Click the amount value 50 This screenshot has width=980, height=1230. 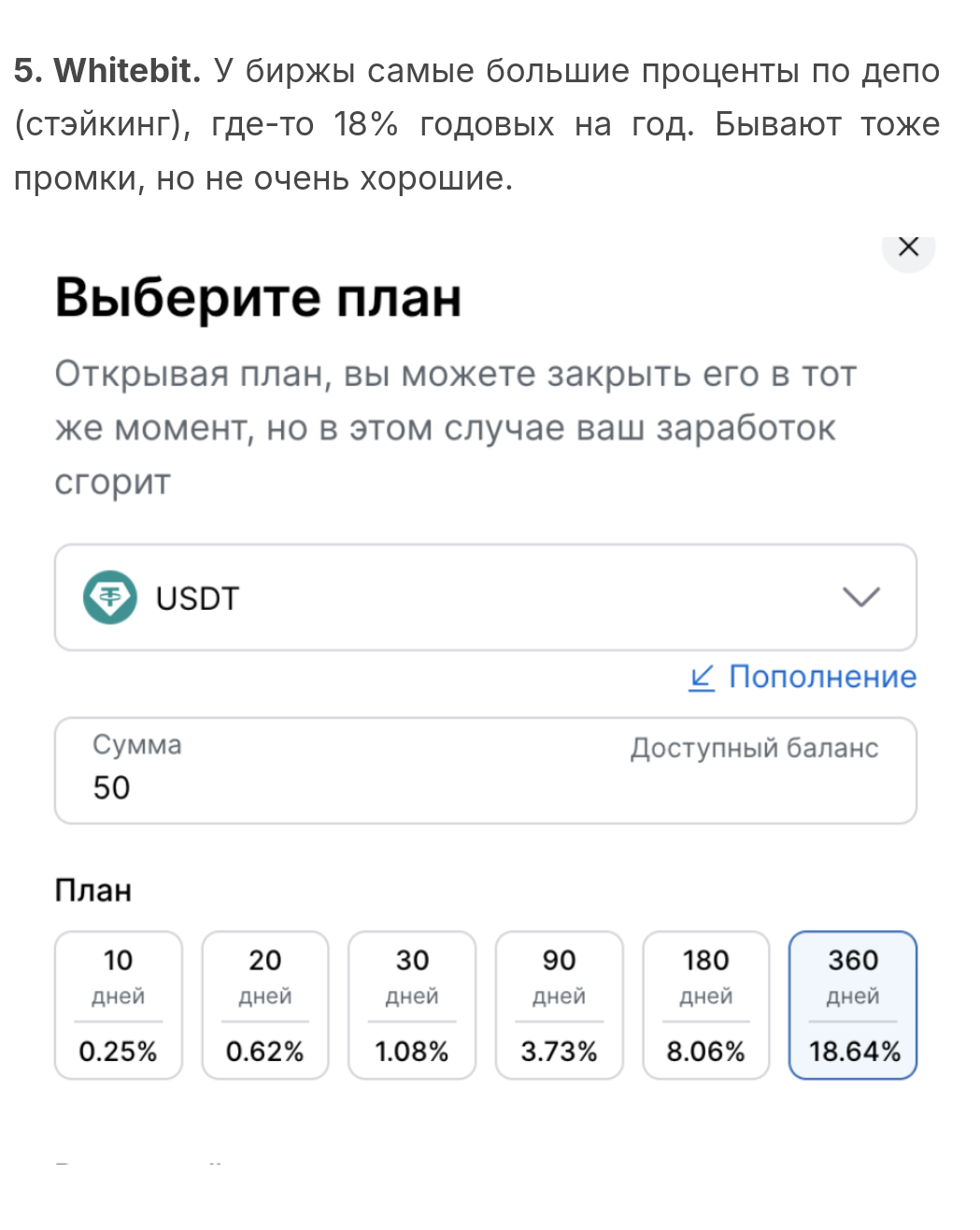[x=111, y=787]
